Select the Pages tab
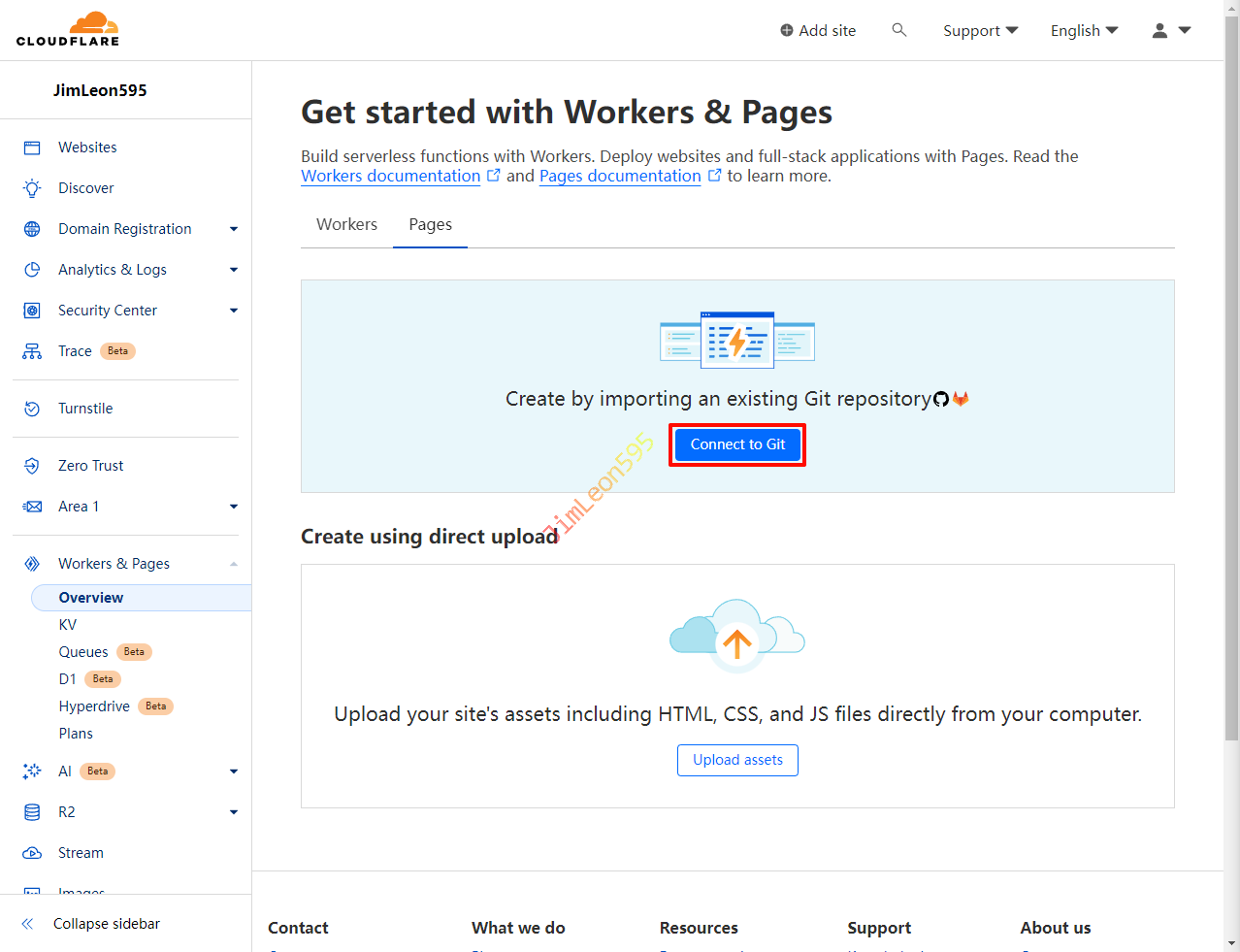The image size is (1240, 952). [x=430, y=224]
